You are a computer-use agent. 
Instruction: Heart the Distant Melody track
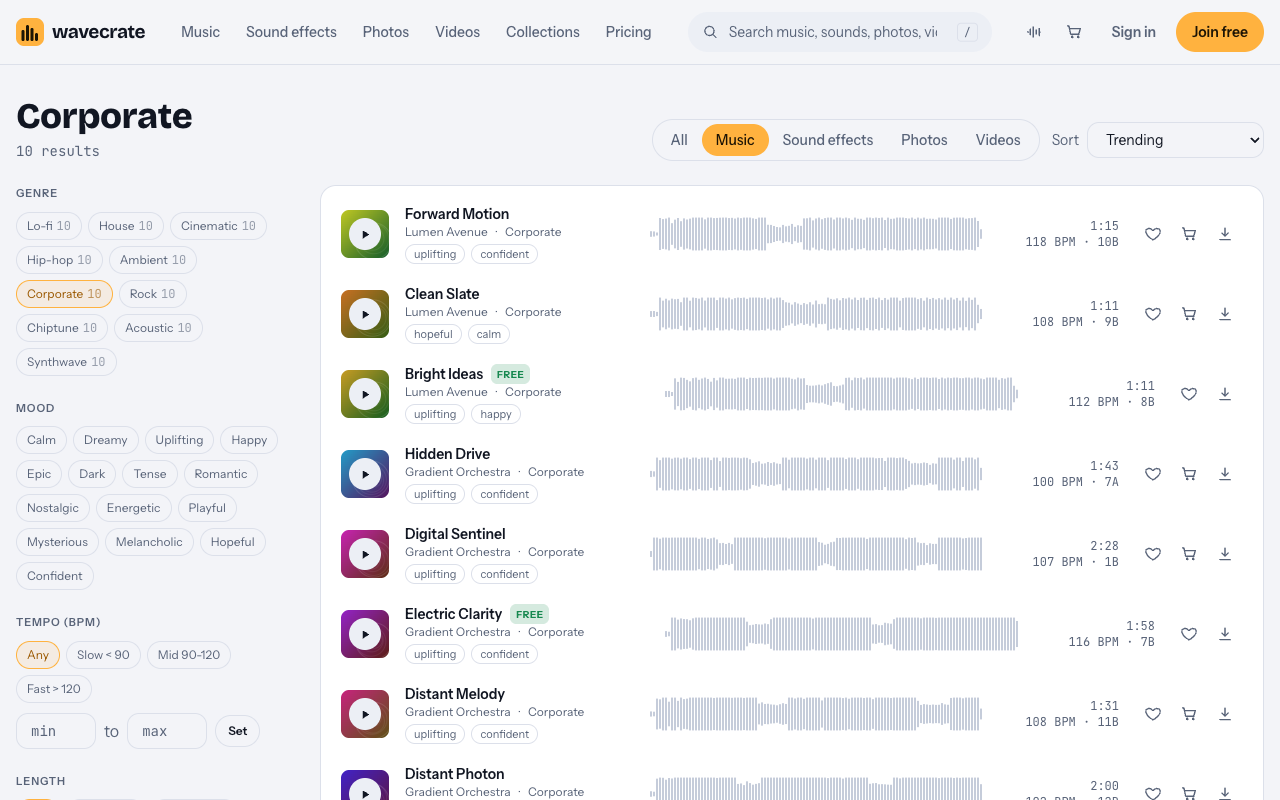pos(1153,714)
